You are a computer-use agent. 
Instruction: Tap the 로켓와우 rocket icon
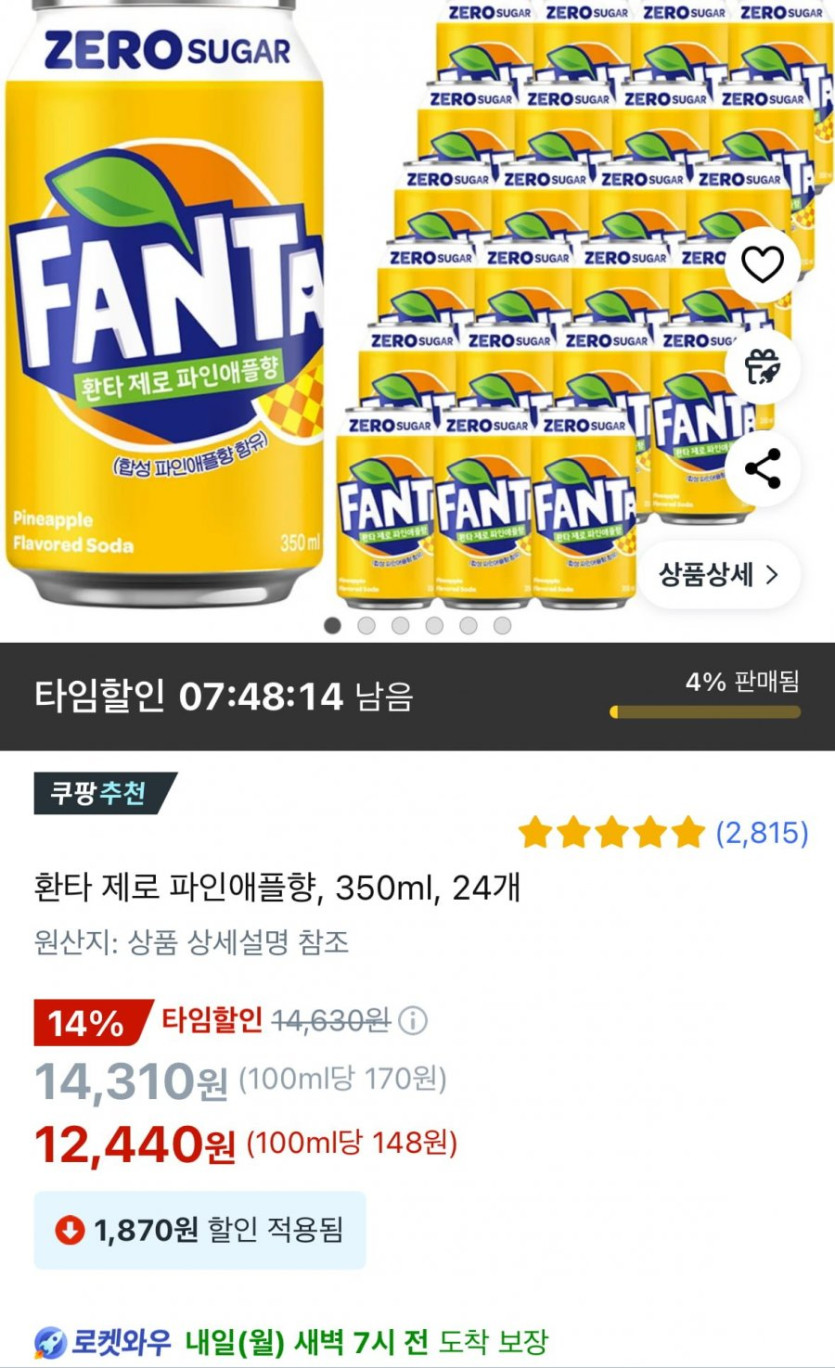pyautogui.click(x=50, y=1341)
